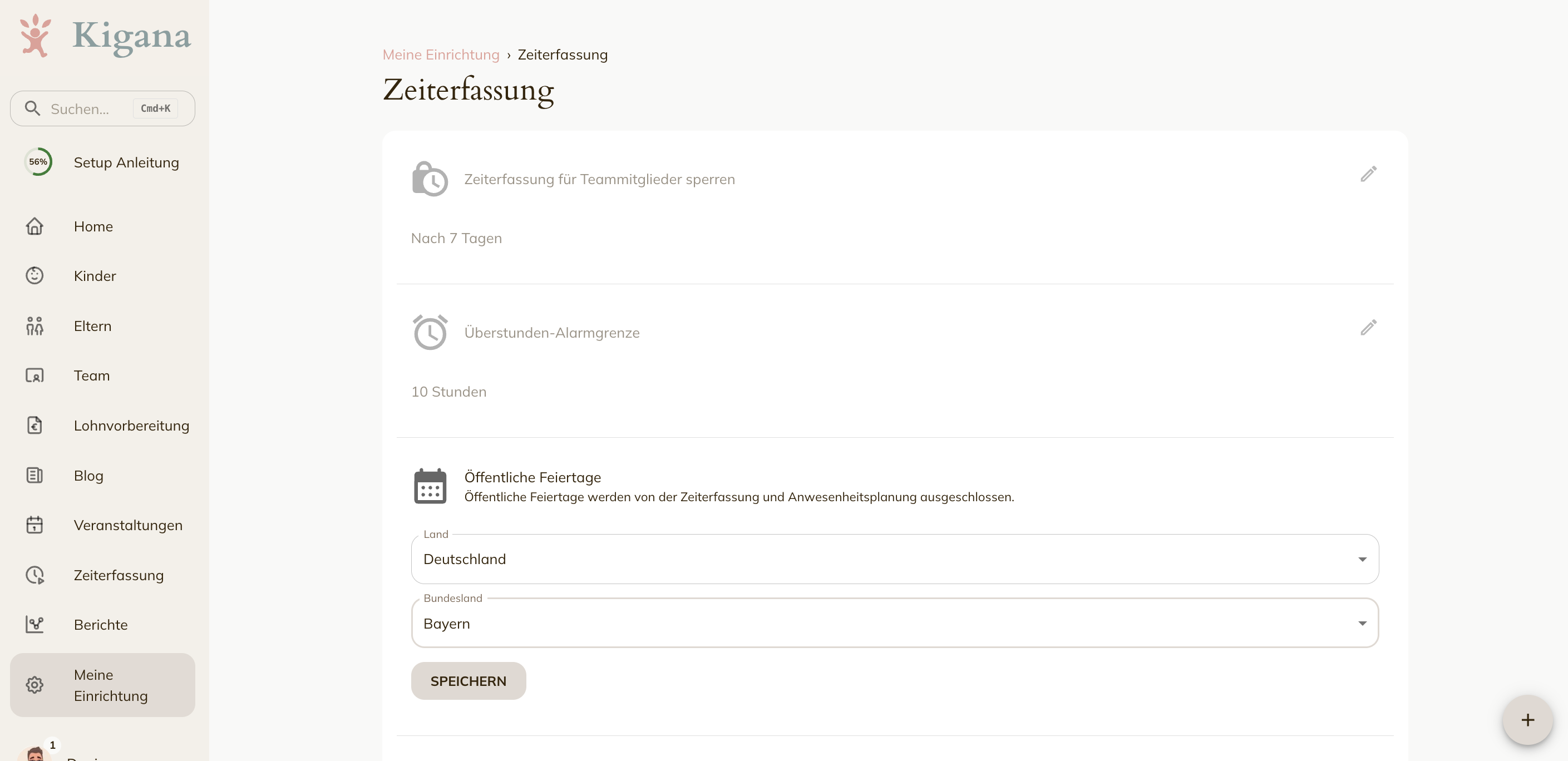Click the Kinder smiley face icon
1568x761 pixels.
tap(34, 275)
